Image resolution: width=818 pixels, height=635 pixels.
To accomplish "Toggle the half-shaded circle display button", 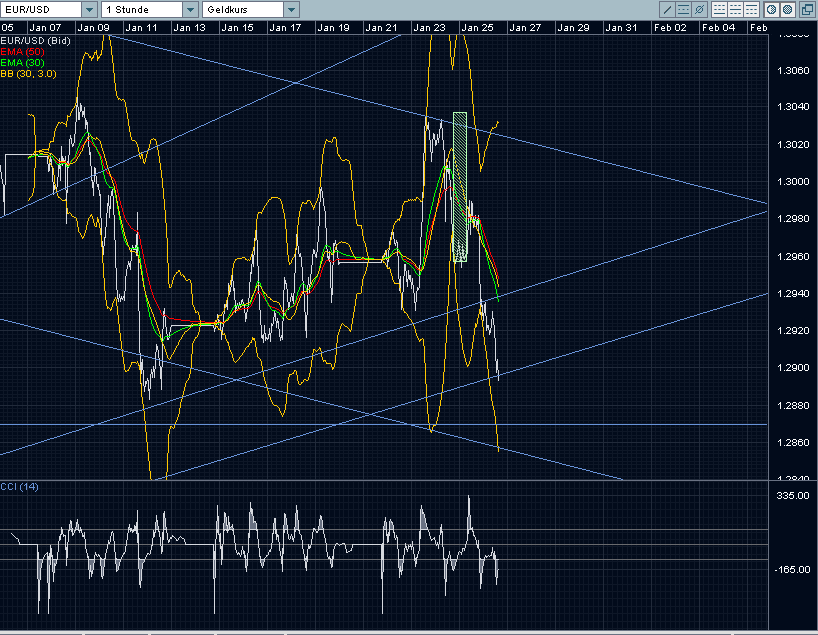I will click(772, 9).
